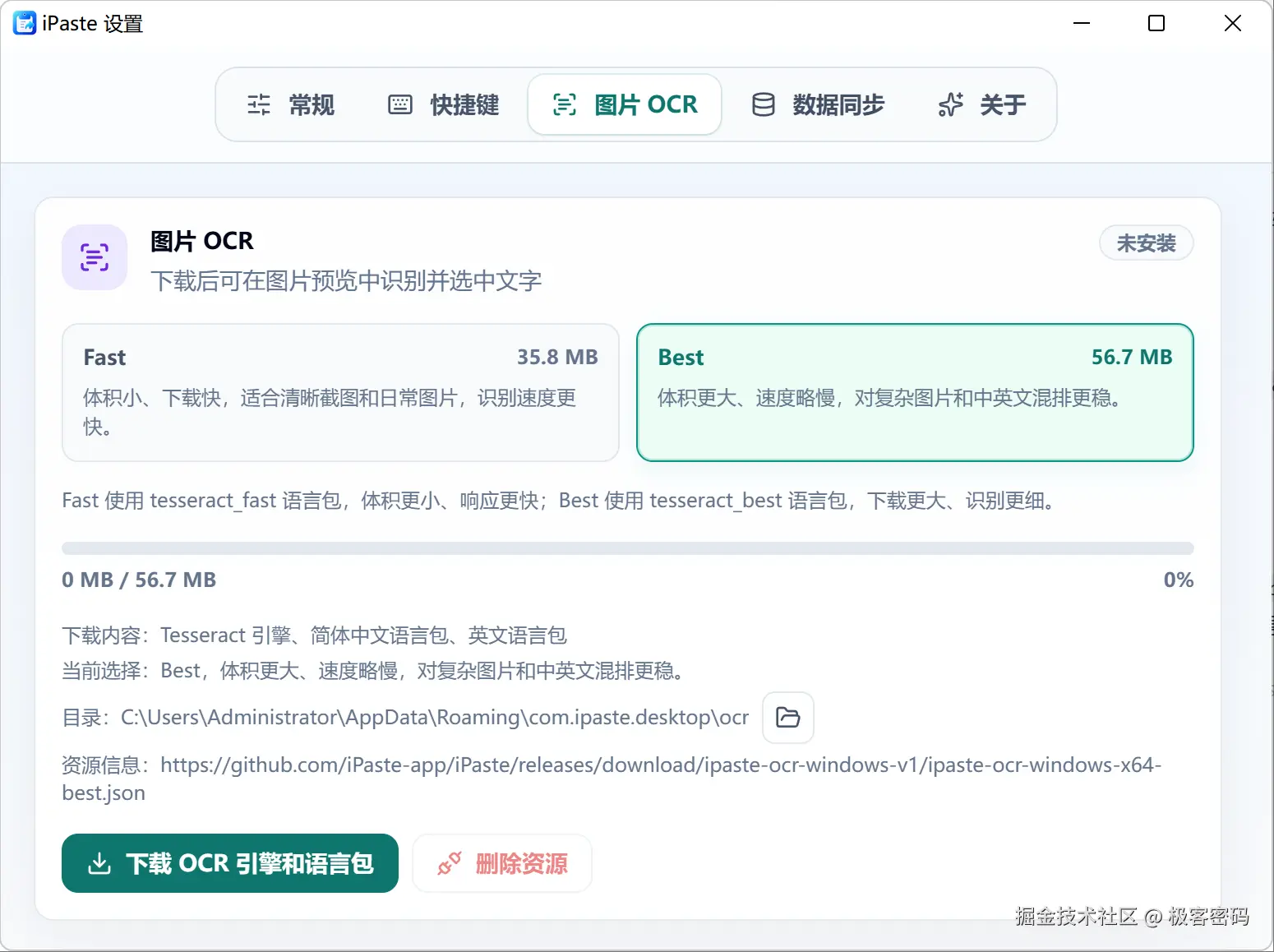Click the 图片 OCR card heading
The height and width of the screenshot is (952, 1274).
[x=202, y=241]
